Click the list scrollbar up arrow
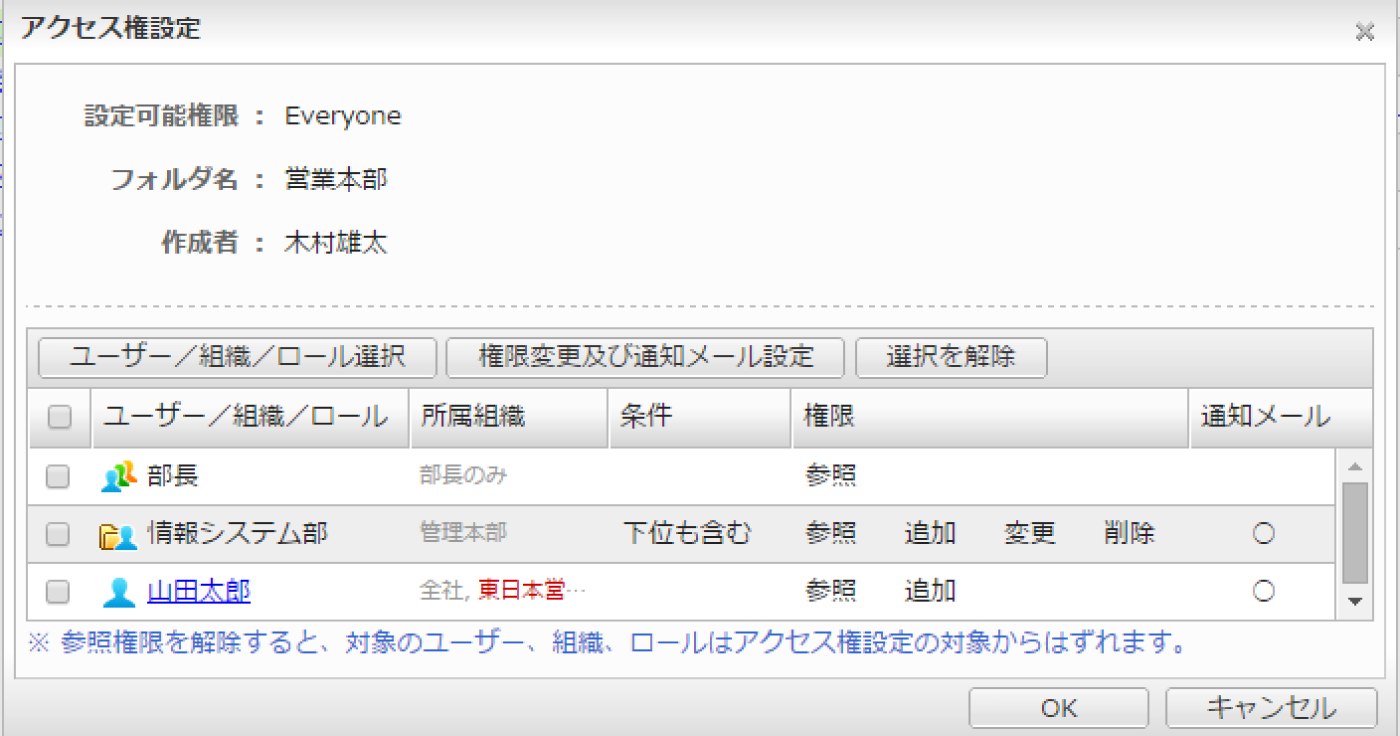The image size is (1400, 736). coord(1355,467)
